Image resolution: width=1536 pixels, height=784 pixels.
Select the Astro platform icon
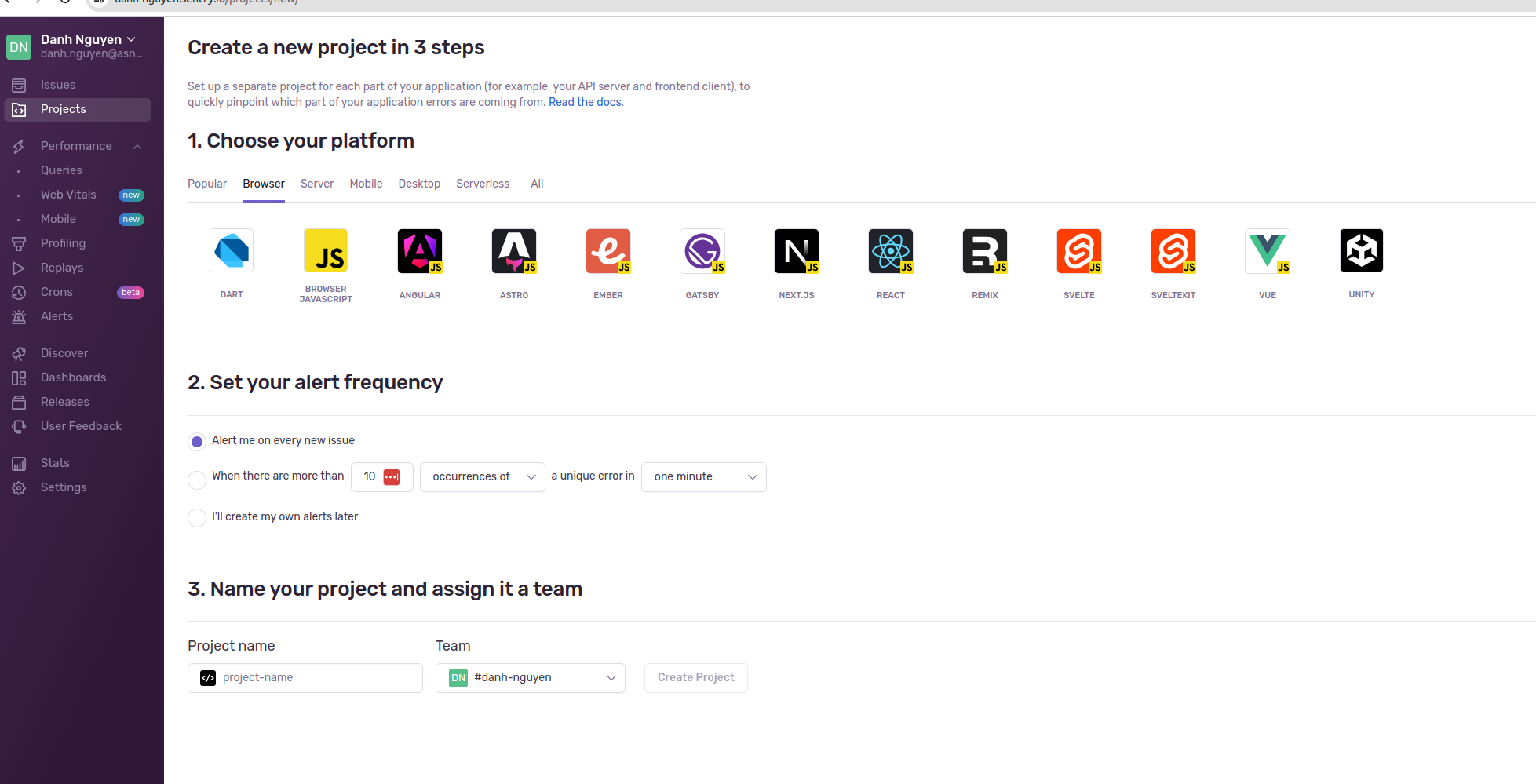(x=514, y=251)
